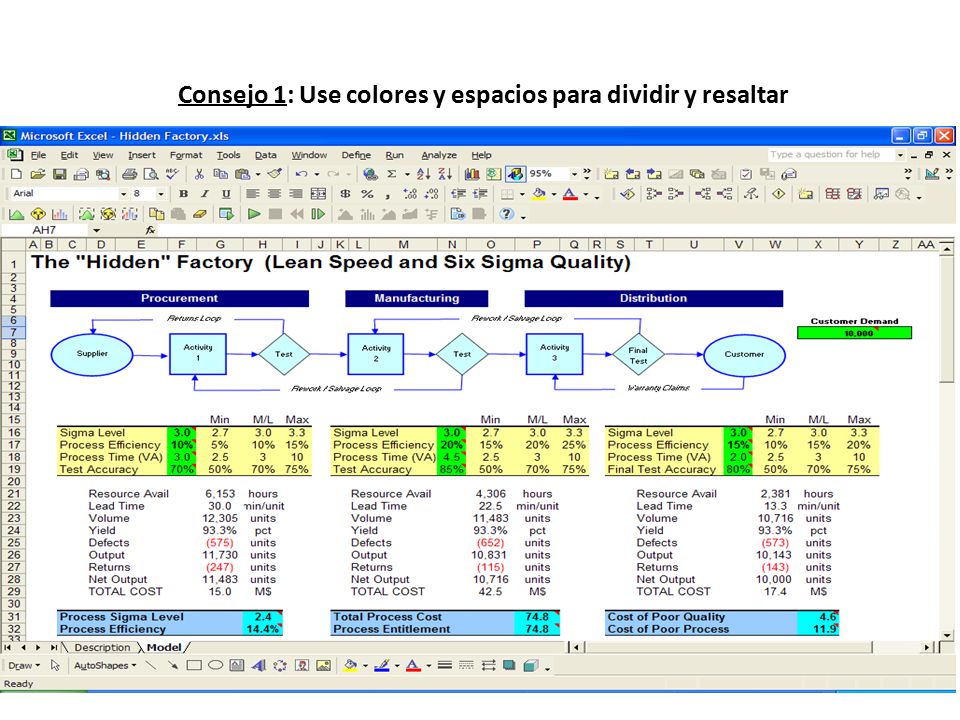960x720 pixels.
Task: Select the Model sheet tab
Action: pyautogui.click(x=163, y=647)
